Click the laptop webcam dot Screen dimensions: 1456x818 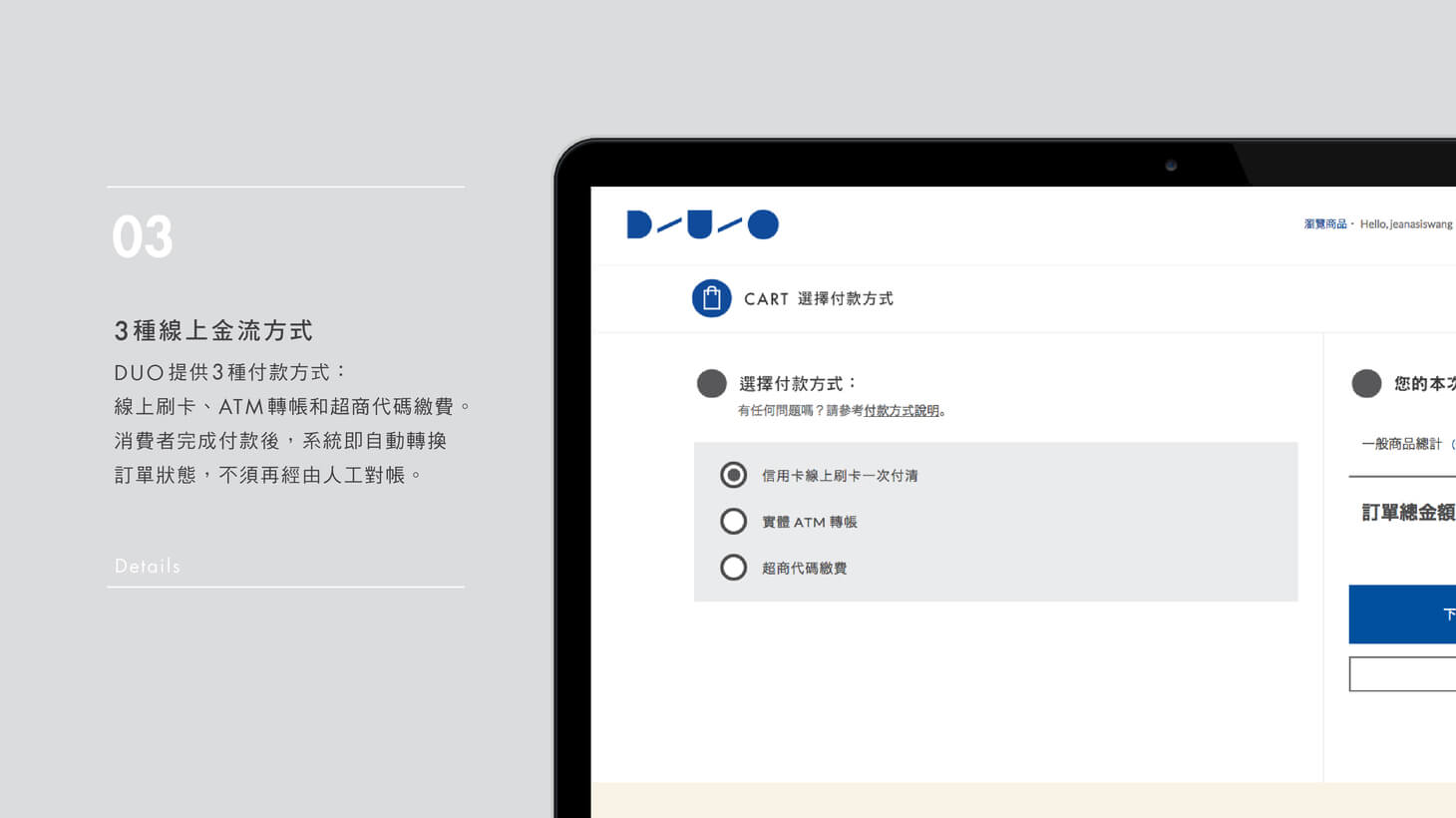coord(1171,166)
